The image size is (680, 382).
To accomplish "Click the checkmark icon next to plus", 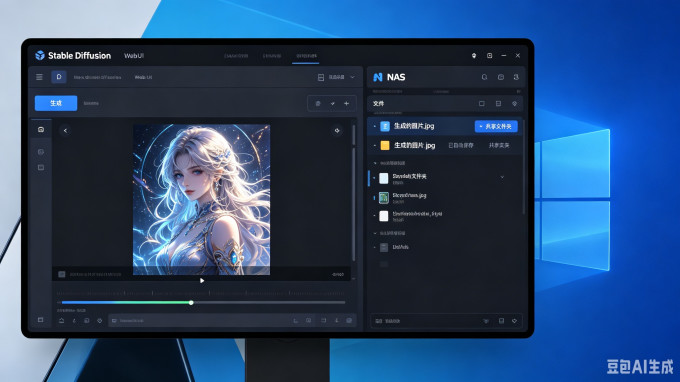I will pos(333,104).
